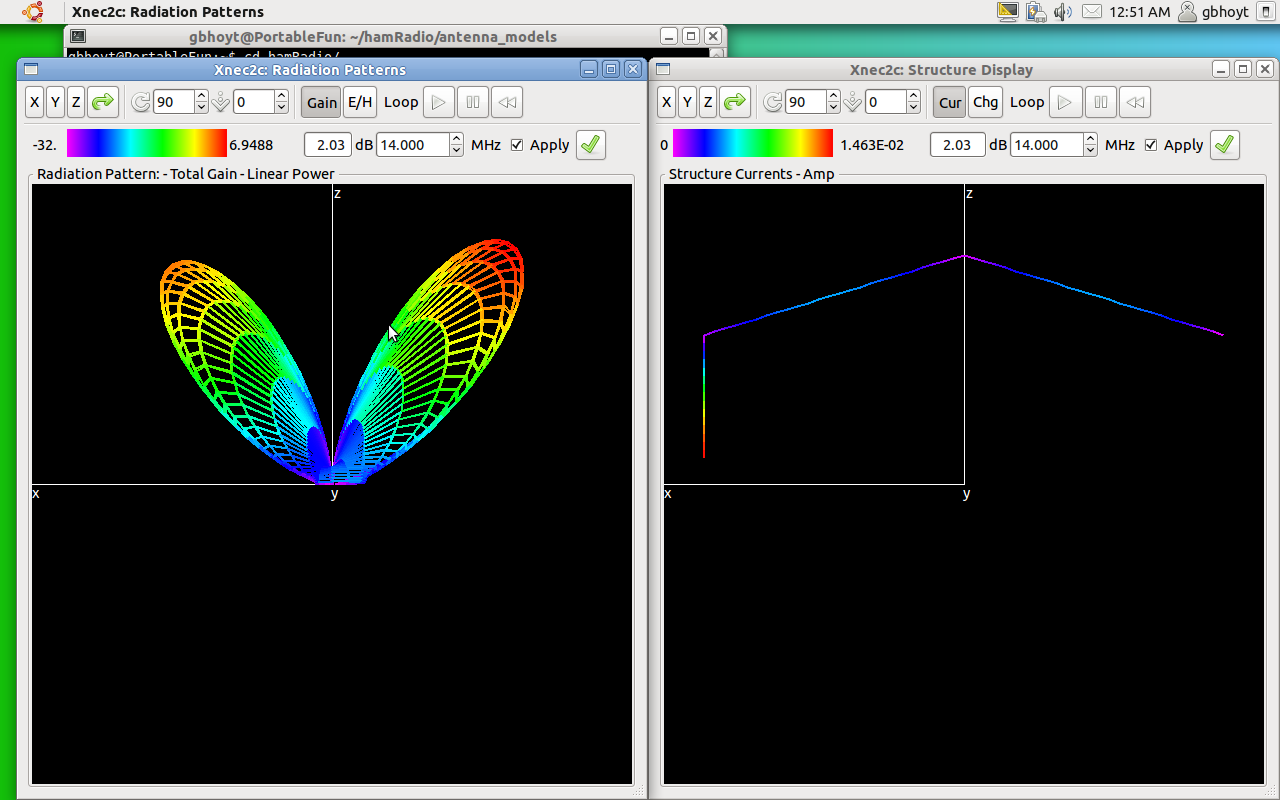Open the mail indicator in top panel
This screenshot has height=800, width=1280.
click(1092, 12)
